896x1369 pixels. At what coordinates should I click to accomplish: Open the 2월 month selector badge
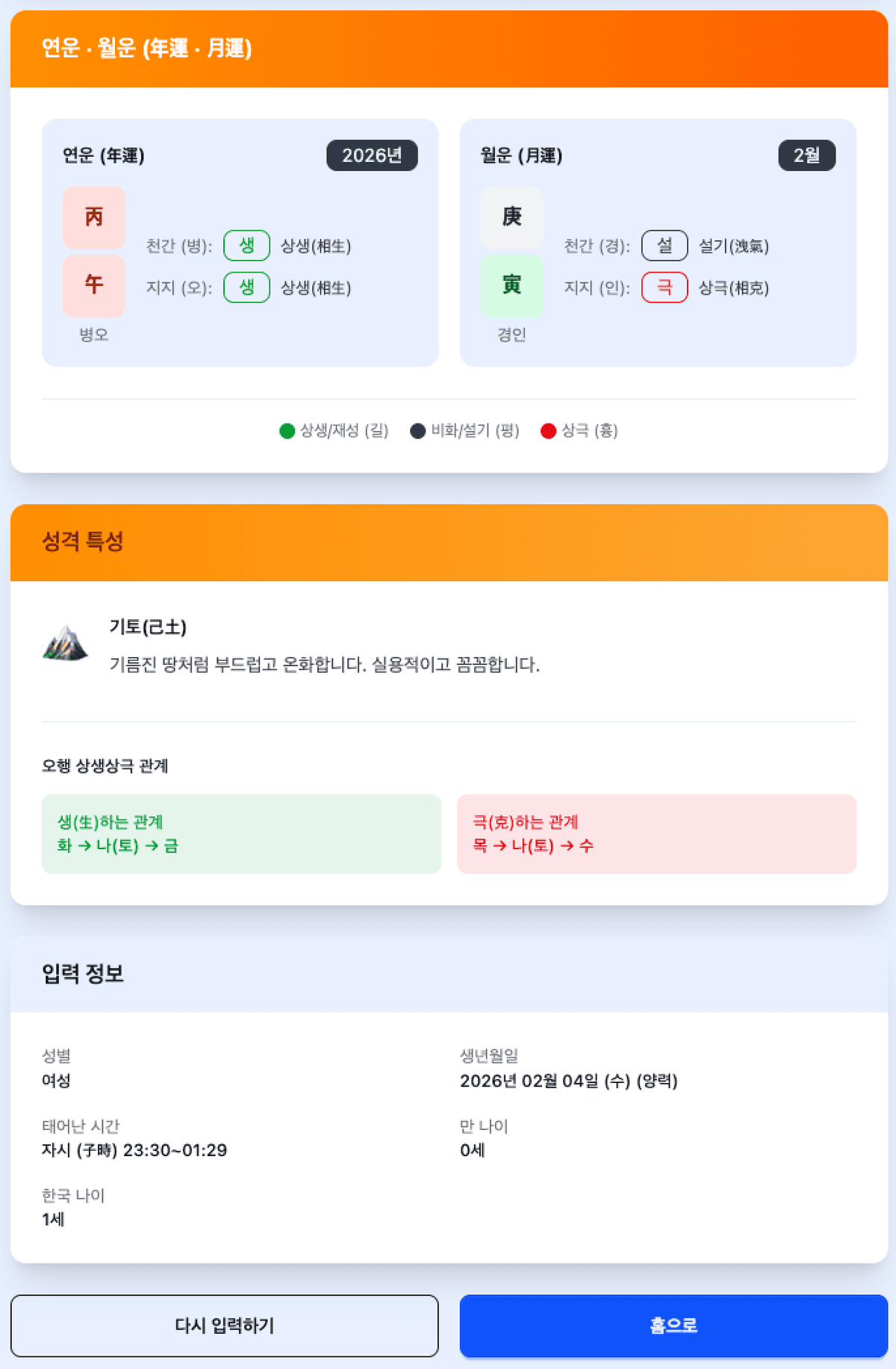pos(806,156)
